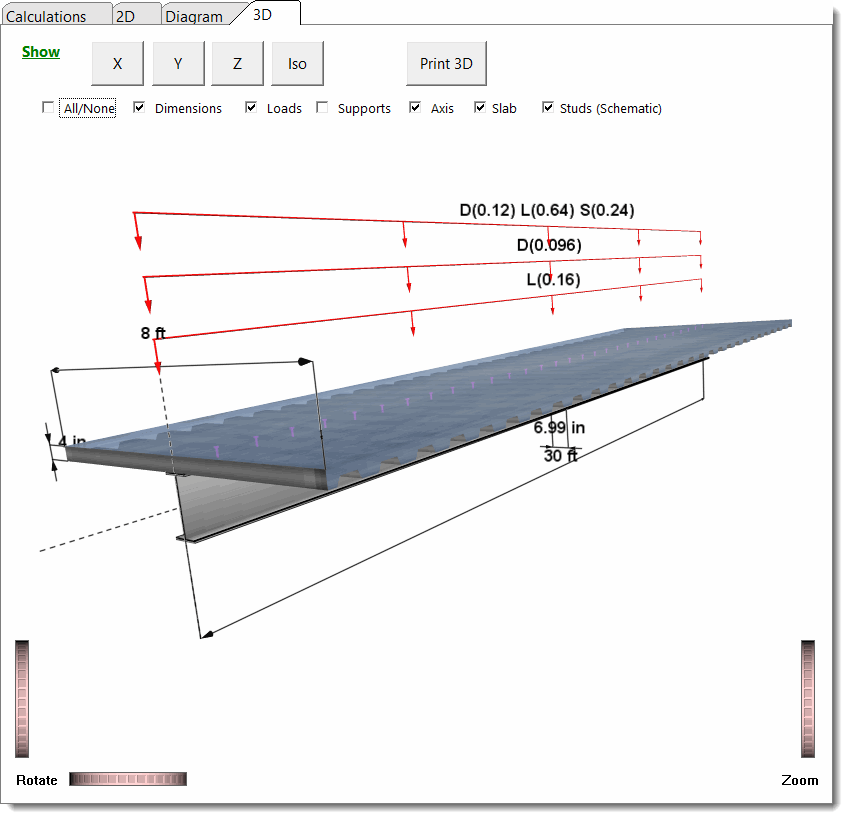Set view orientation to Z axis
848x819 pixels.
point(237,63)
